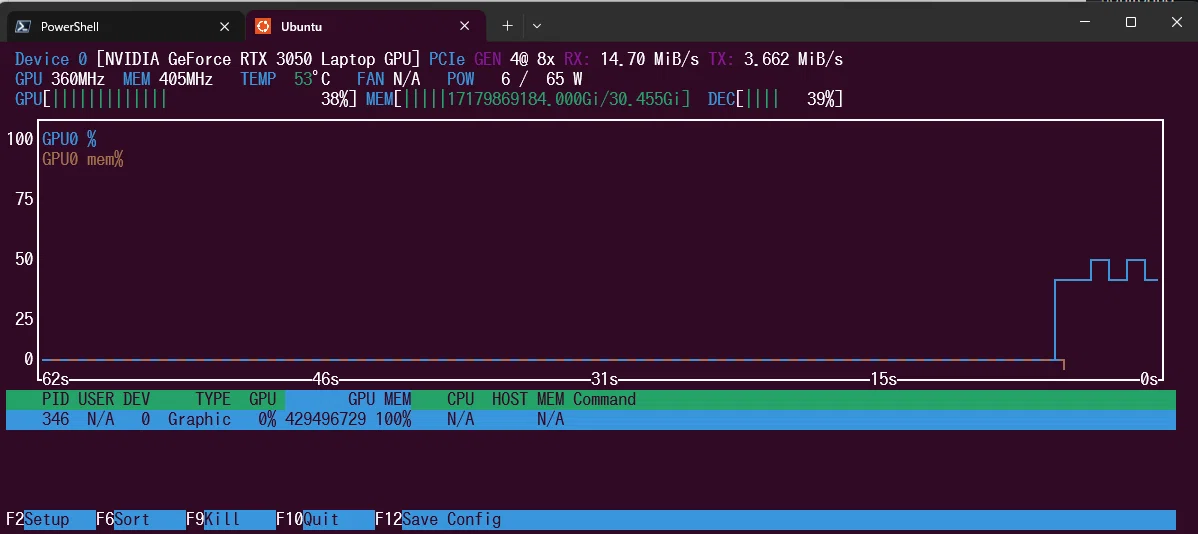Click the 'Graphic' type cell

pyautogui.click(x=199, y=419)
